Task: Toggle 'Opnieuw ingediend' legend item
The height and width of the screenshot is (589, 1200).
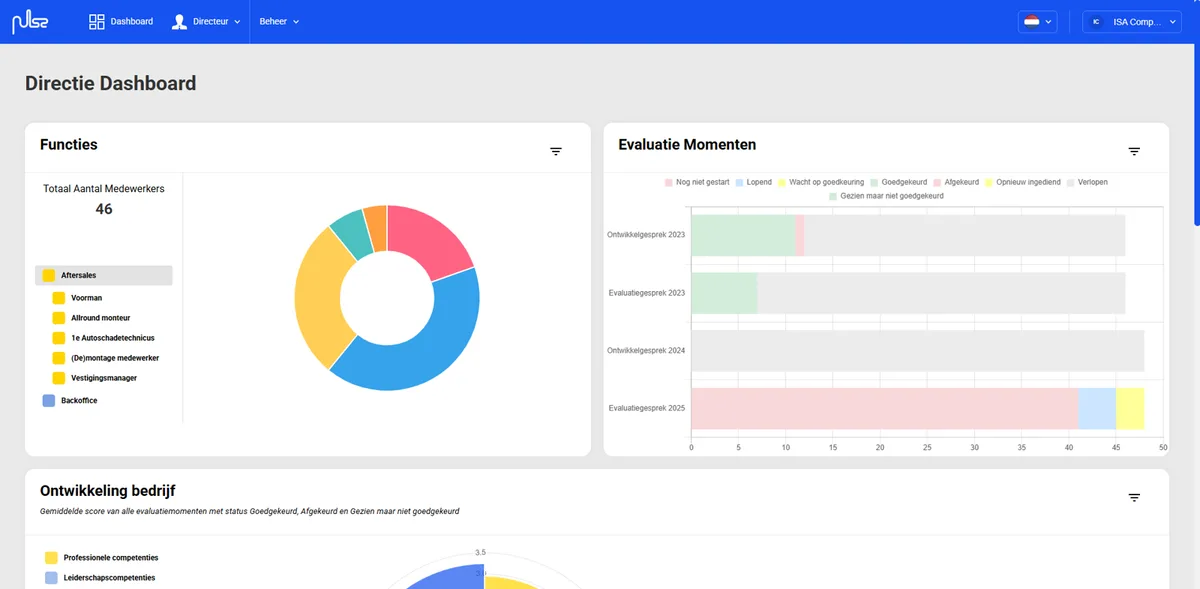Action: click(x=1023, y=183)
